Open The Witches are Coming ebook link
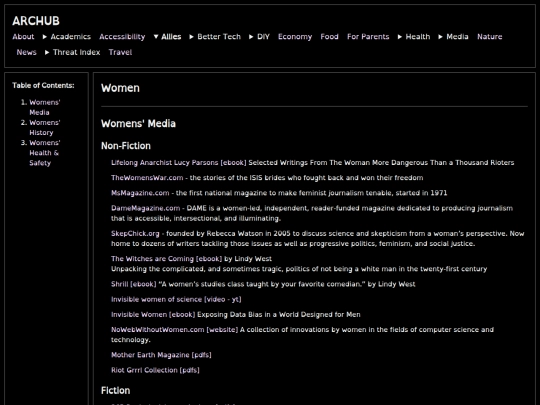540x405 pixels. point(166,259)
